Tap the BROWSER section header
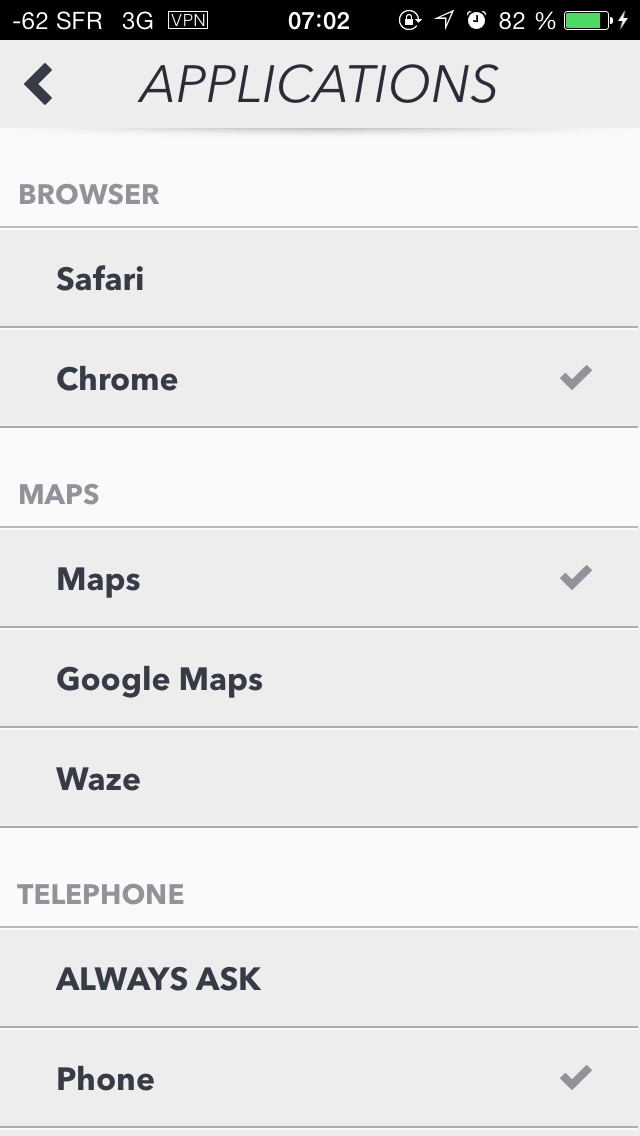 pyautogui.click(x=89, y=194)
